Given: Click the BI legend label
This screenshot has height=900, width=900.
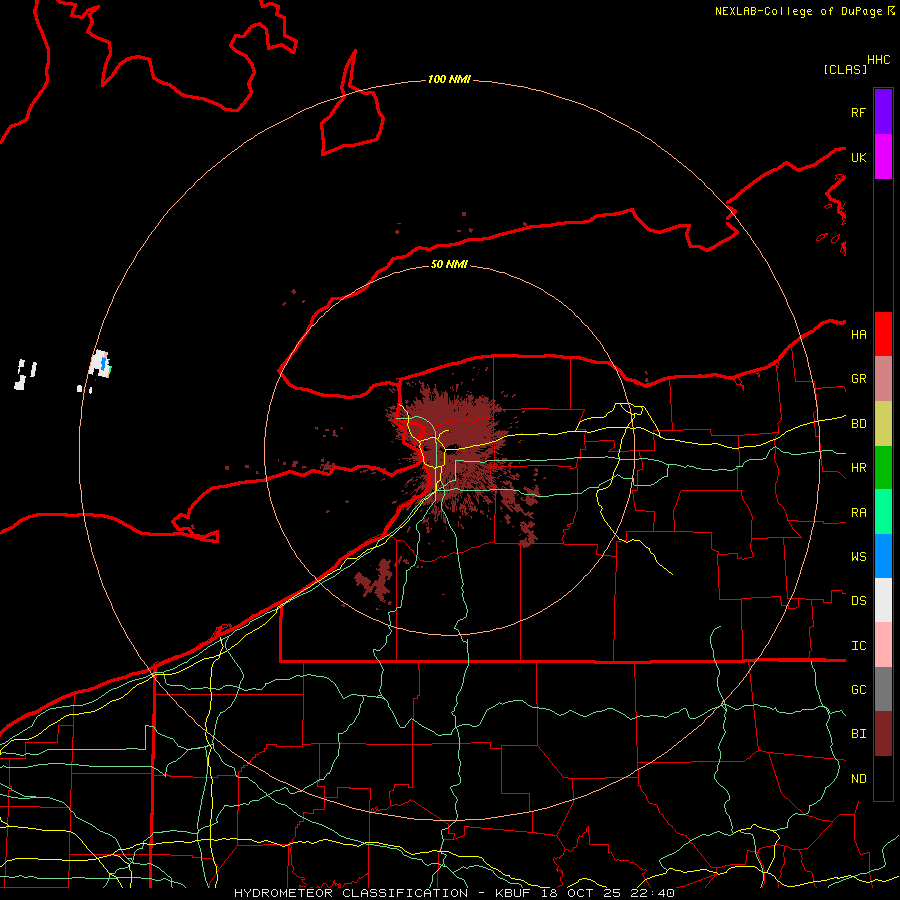Looking at the screenshot, I should [x=858, y=734].
